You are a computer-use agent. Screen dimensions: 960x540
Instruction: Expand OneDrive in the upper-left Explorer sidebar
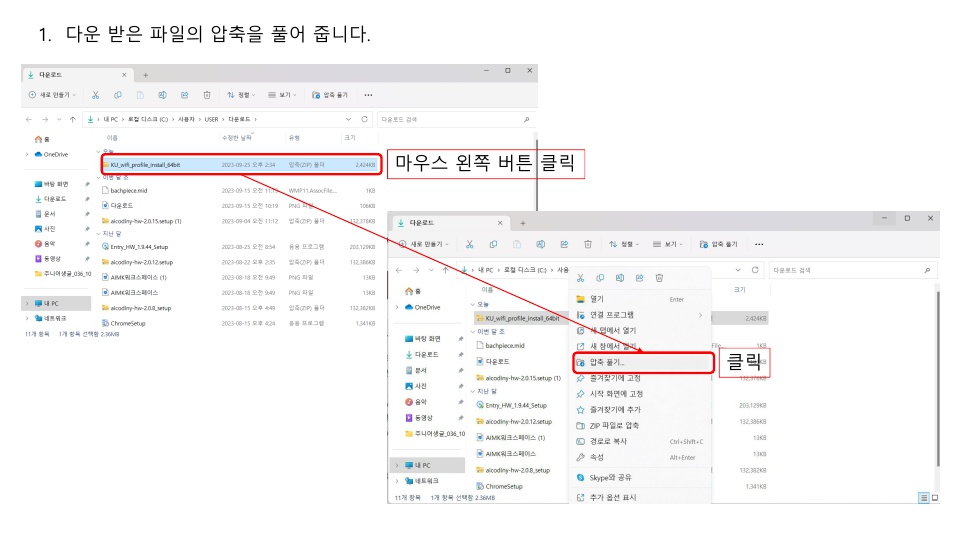28,155
